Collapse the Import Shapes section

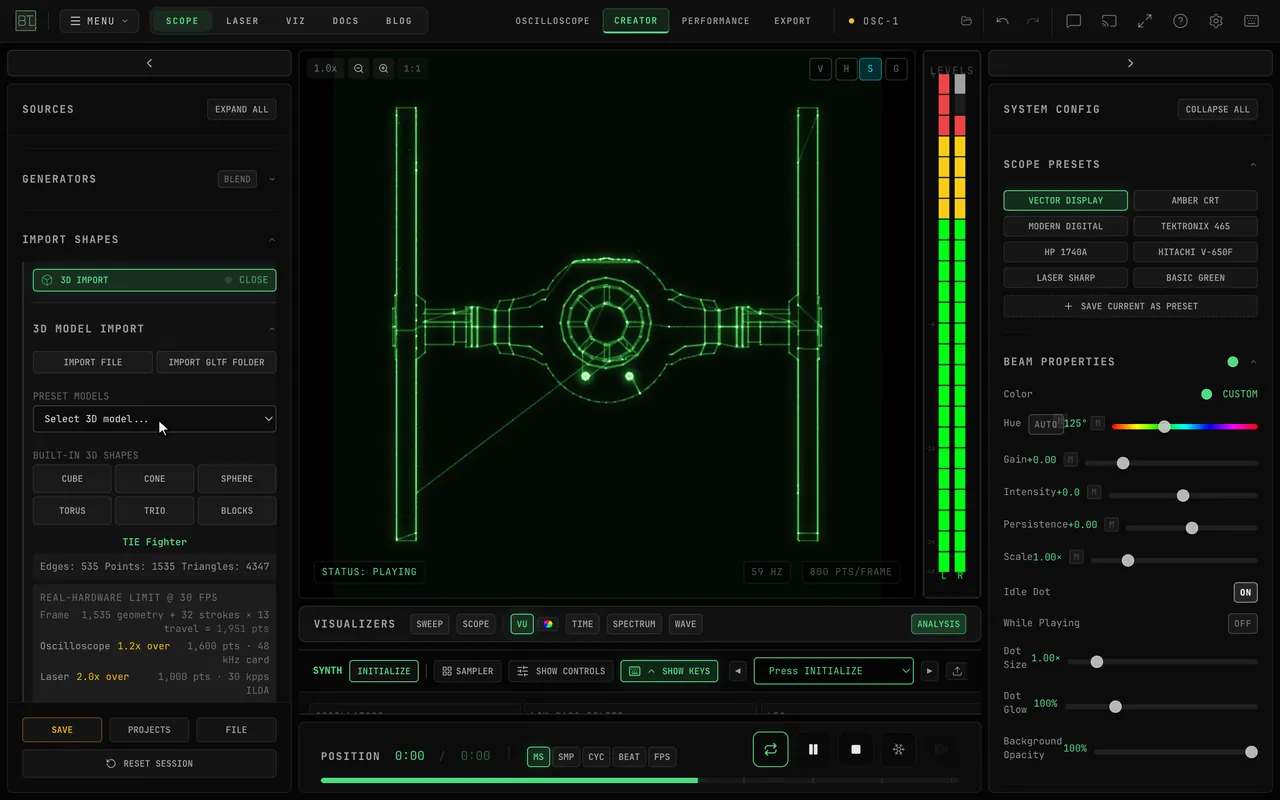[x=272, y=240]
